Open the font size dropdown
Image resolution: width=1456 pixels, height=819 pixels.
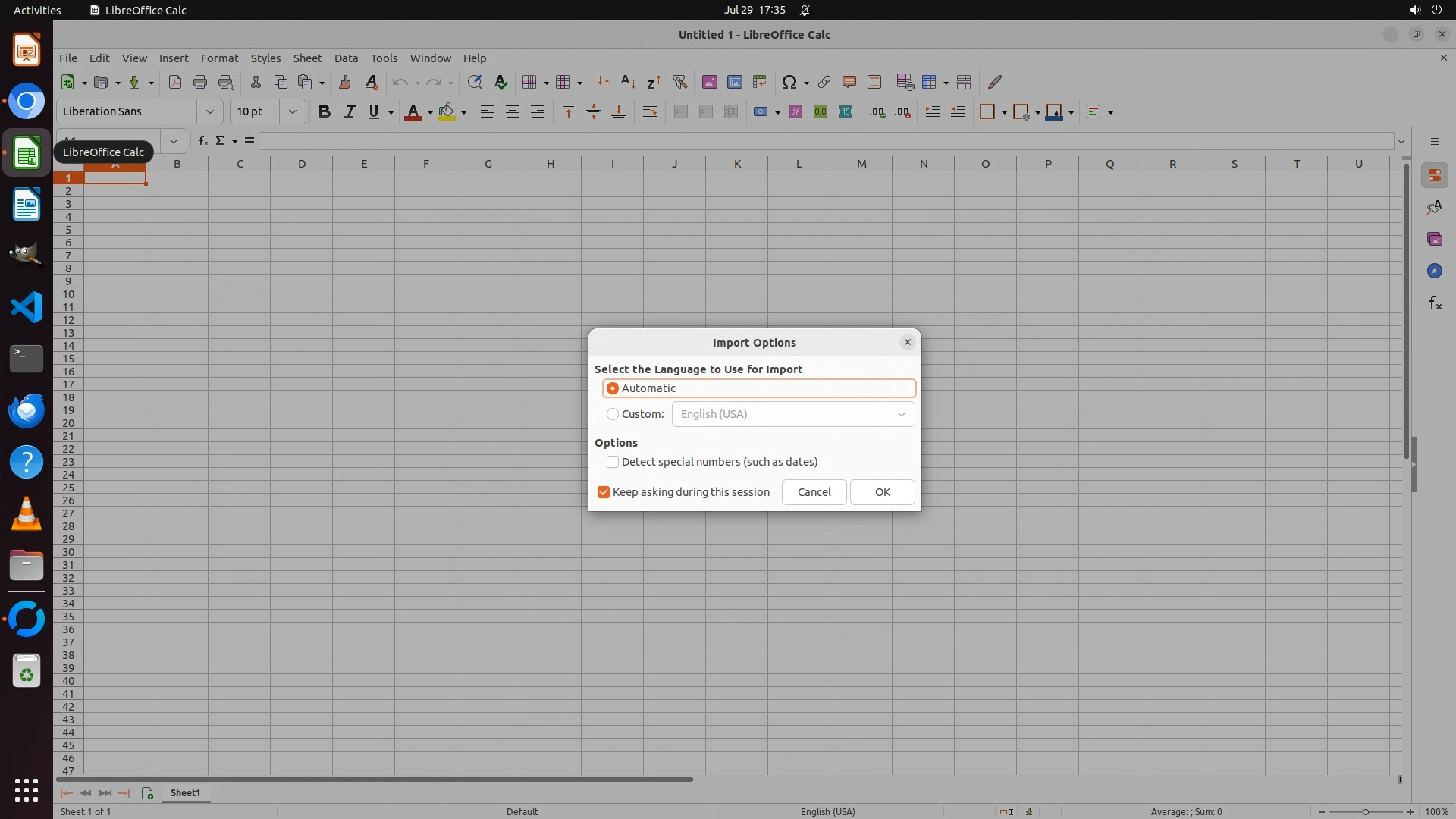pos(292,111)
